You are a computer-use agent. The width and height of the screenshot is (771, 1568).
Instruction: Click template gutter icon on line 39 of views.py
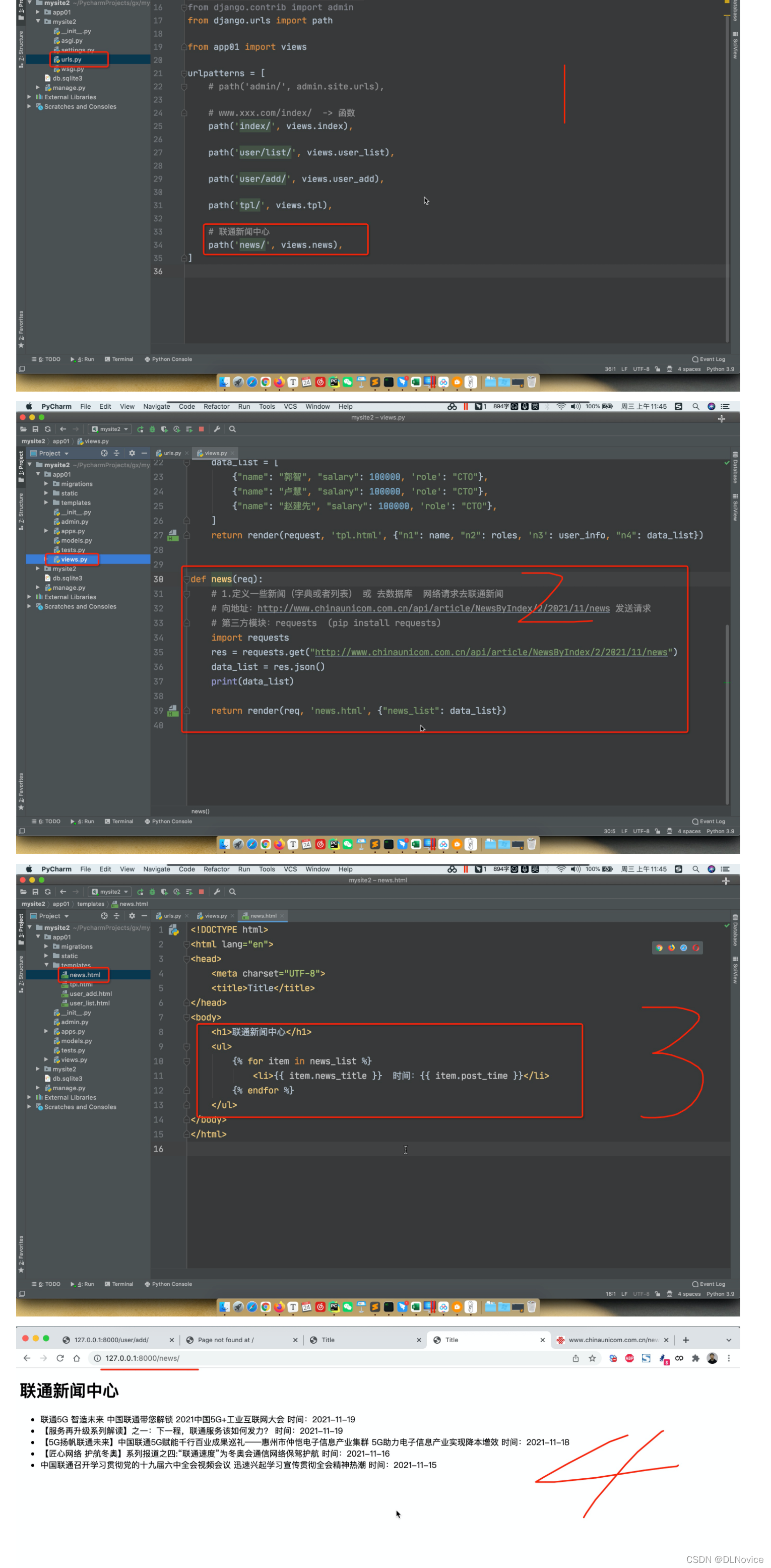click(173, 710)
